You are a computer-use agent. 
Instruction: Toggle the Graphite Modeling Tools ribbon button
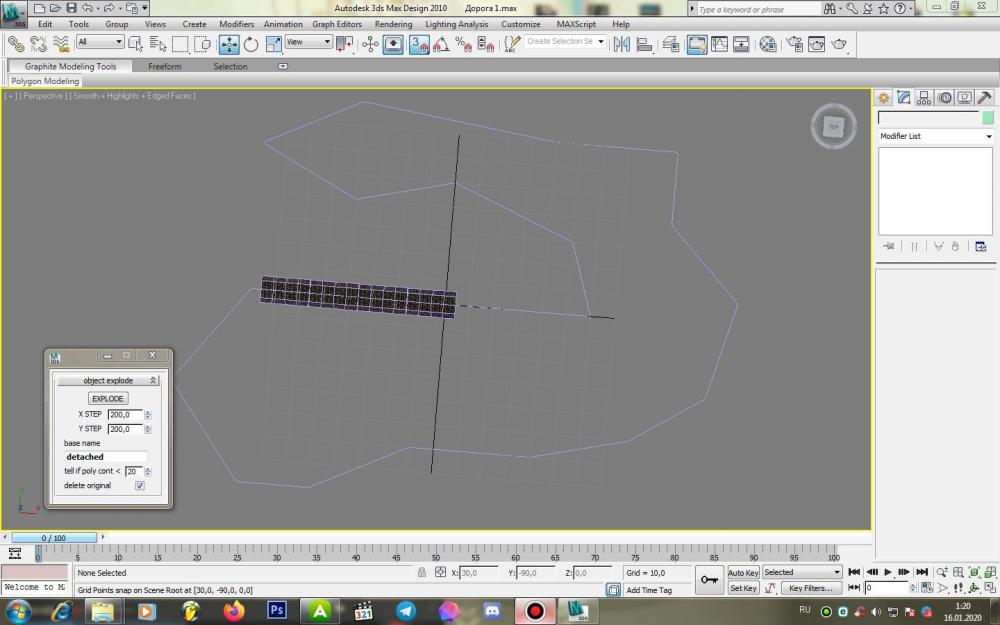tap(696, 44)
